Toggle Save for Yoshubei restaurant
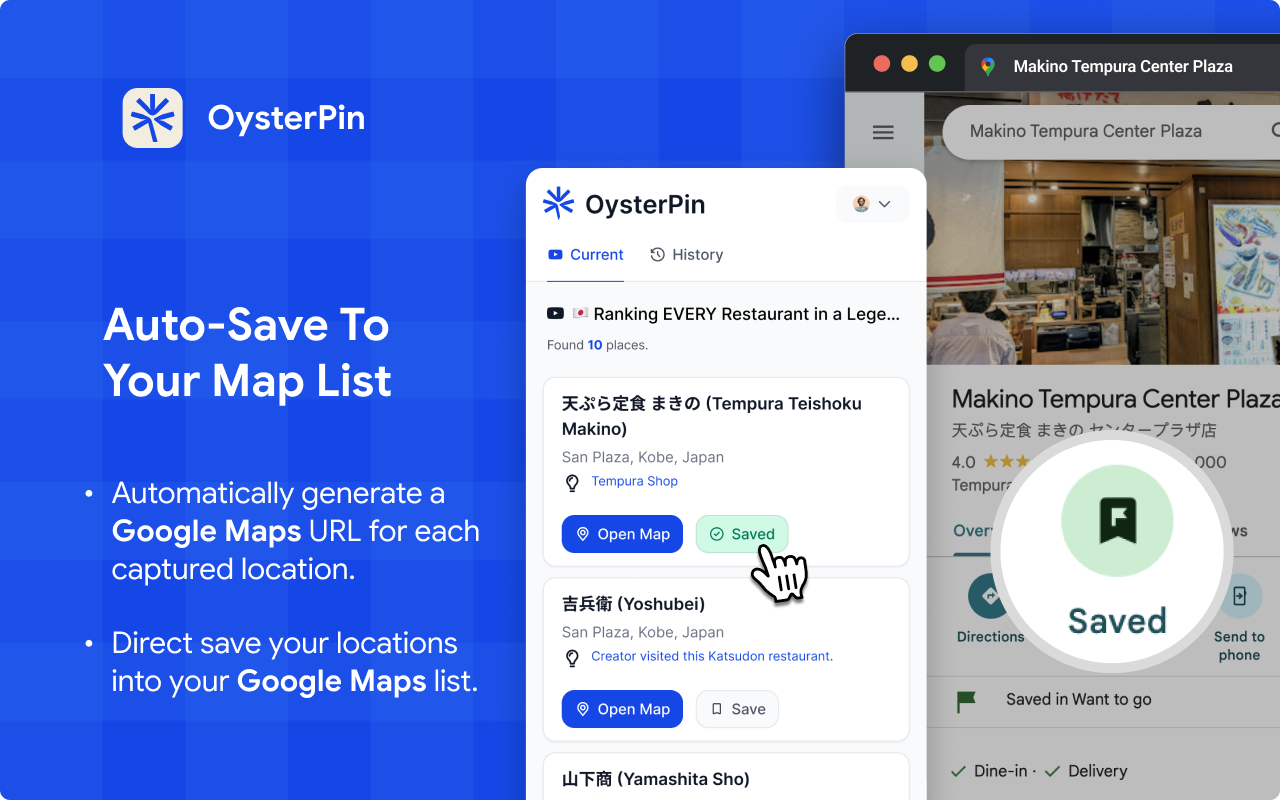Viewport: 1280px width, 800px height. pos(737,708)
